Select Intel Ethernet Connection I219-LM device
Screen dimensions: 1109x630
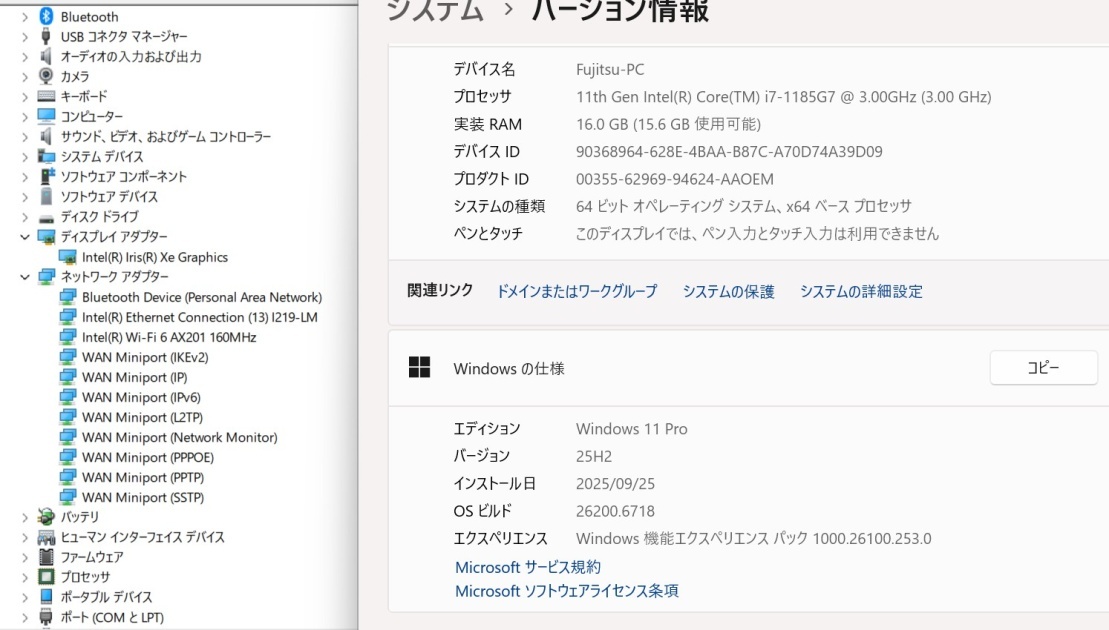click(x=199, y=317)
